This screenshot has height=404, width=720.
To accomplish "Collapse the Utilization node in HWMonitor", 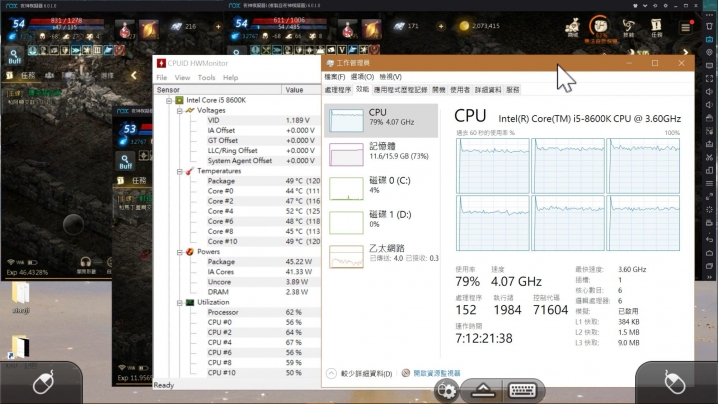I will click(180, 303).
